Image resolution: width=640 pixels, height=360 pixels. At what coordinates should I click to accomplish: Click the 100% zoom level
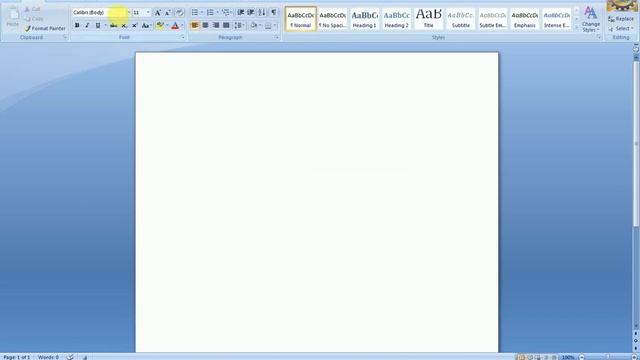(568, 357)
